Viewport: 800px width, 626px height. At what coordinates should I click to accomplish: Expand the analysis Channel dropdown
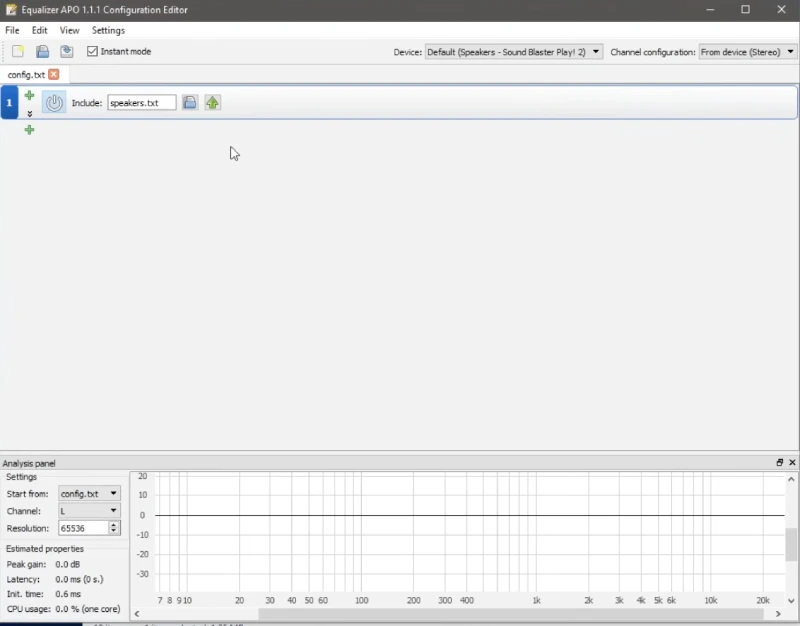89,511
